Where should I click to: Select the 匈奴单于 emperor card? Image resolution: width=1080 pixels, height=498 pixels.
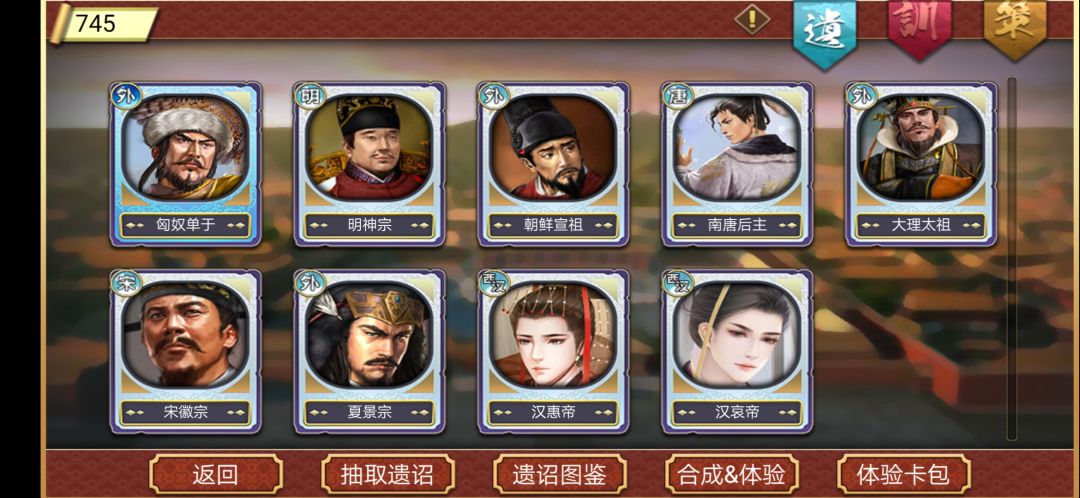pos(186,164)
